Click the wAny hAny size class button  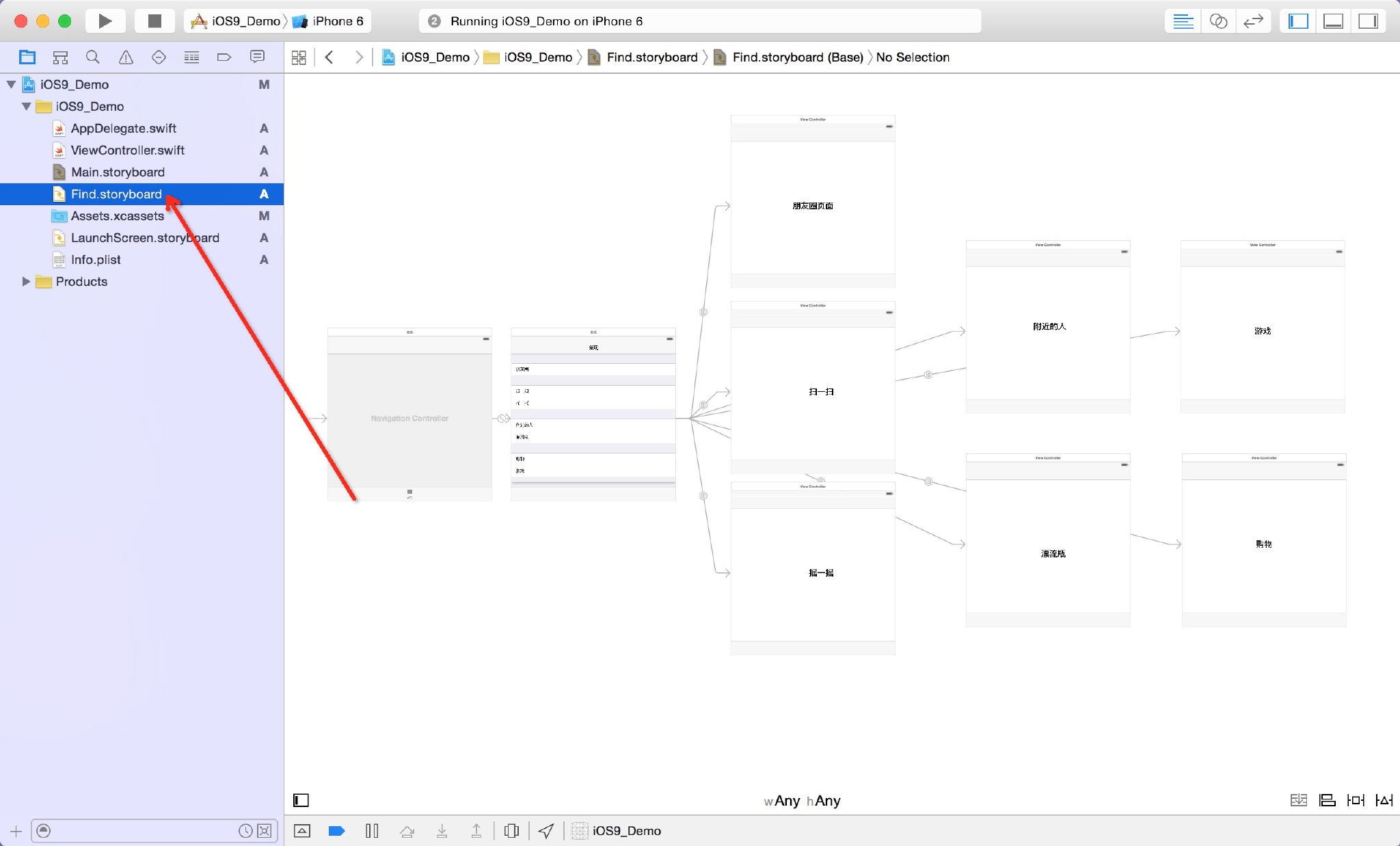[802, 800]
